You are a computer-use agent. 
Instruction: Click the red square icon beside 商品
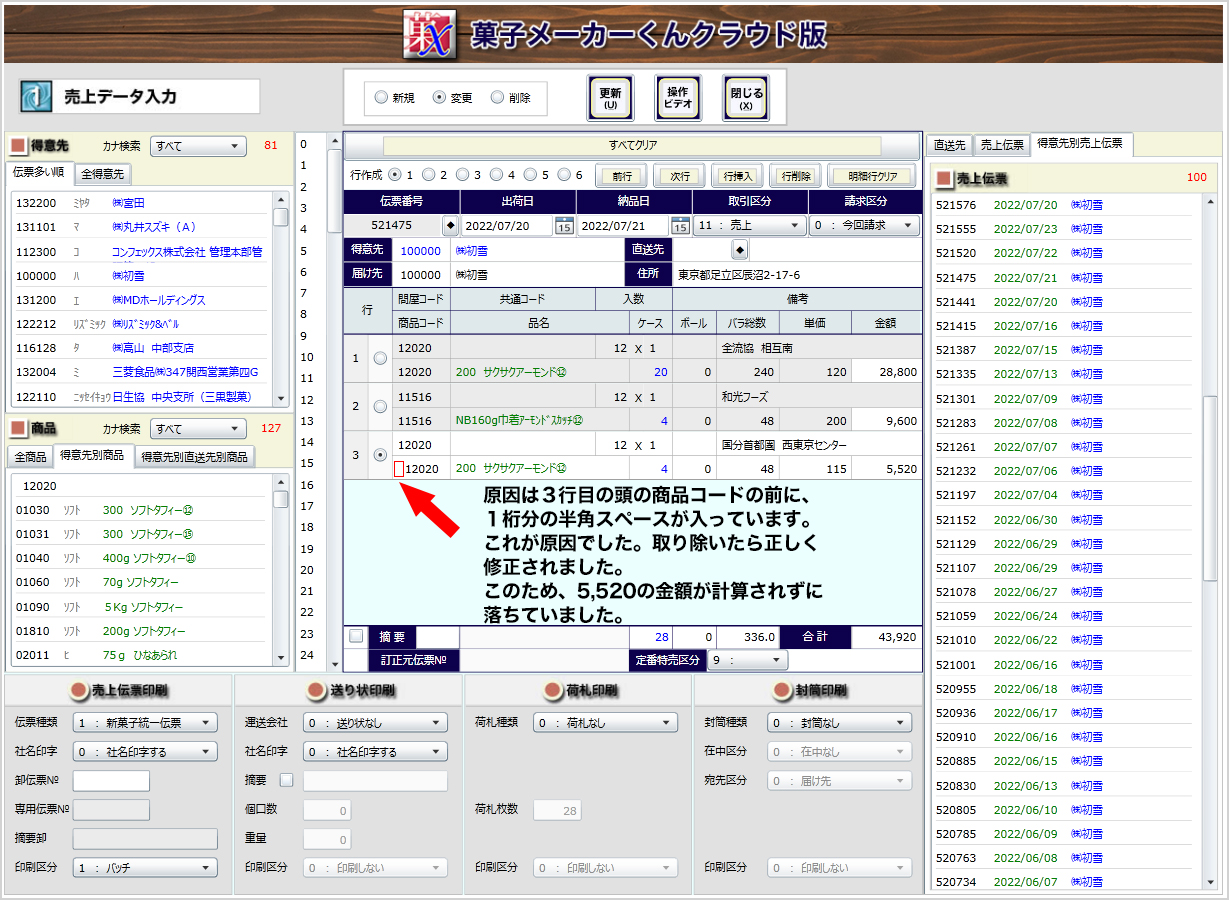pyautogui.click(x=18, y=428)
